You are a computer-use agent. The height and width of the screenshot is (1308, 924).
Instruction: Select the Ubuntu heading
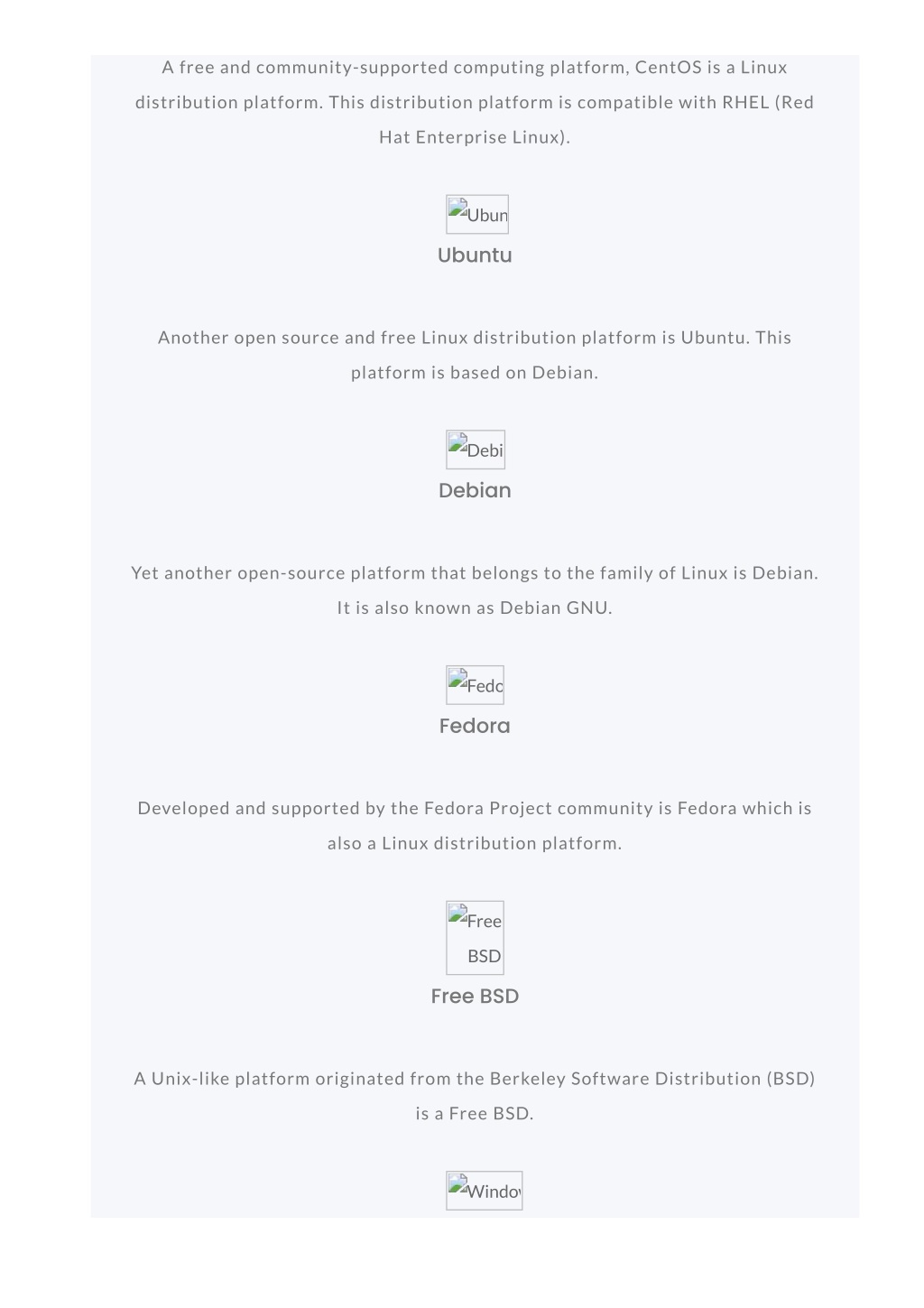(475, 255)
